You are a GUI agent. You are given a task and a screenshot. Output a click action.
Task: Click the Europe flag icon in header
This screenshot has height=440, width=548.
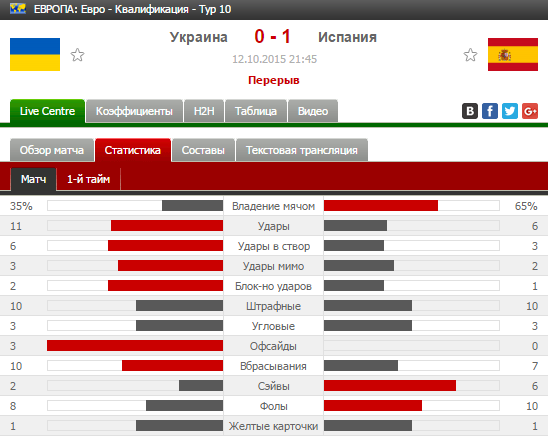[18, 8]
